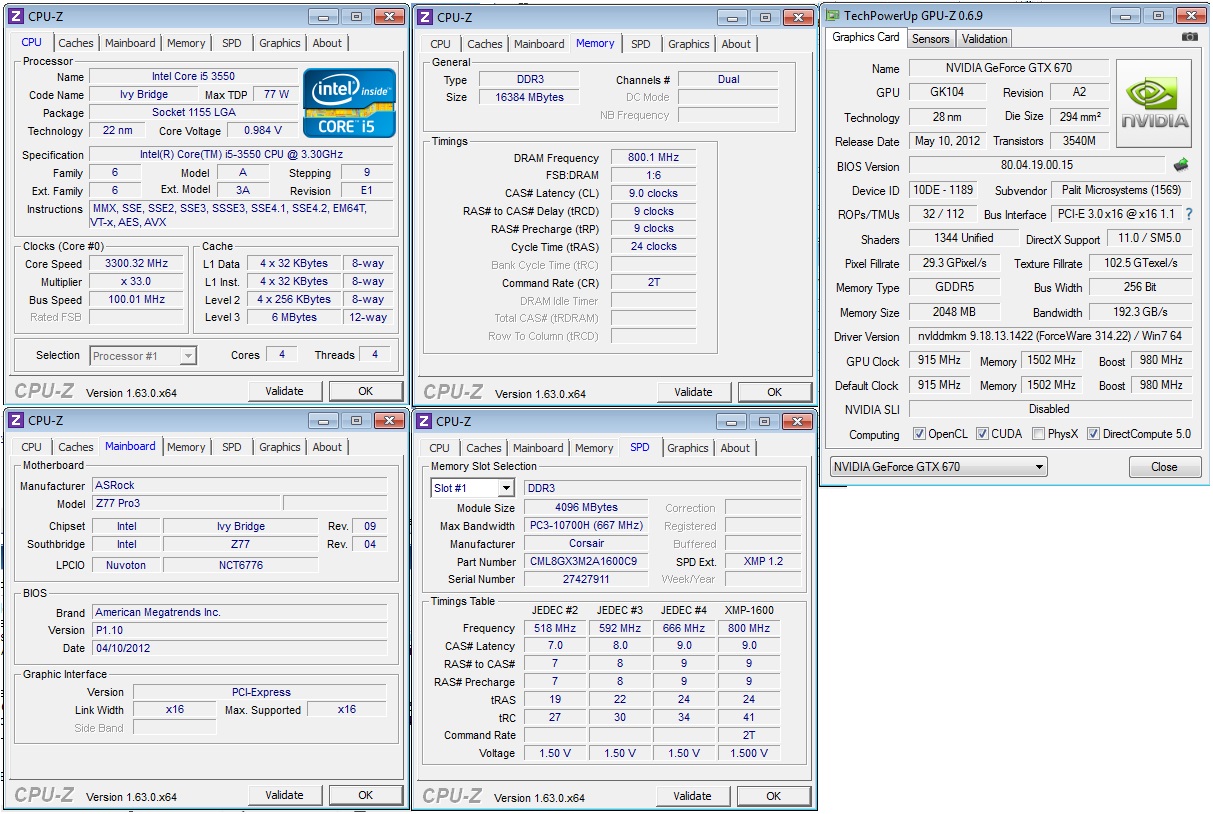Click OK in the DDR3 timings window
Image resolution: width=1213 pixels, height=814 pixels.
tap(774, 392)
